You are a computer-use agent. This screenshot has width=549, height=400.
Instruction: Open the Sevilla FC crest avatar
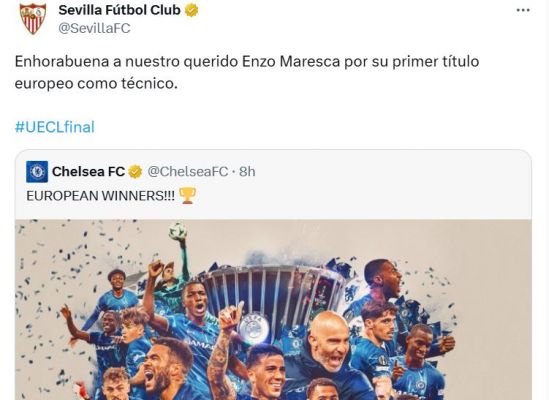(x=33, y=19)
